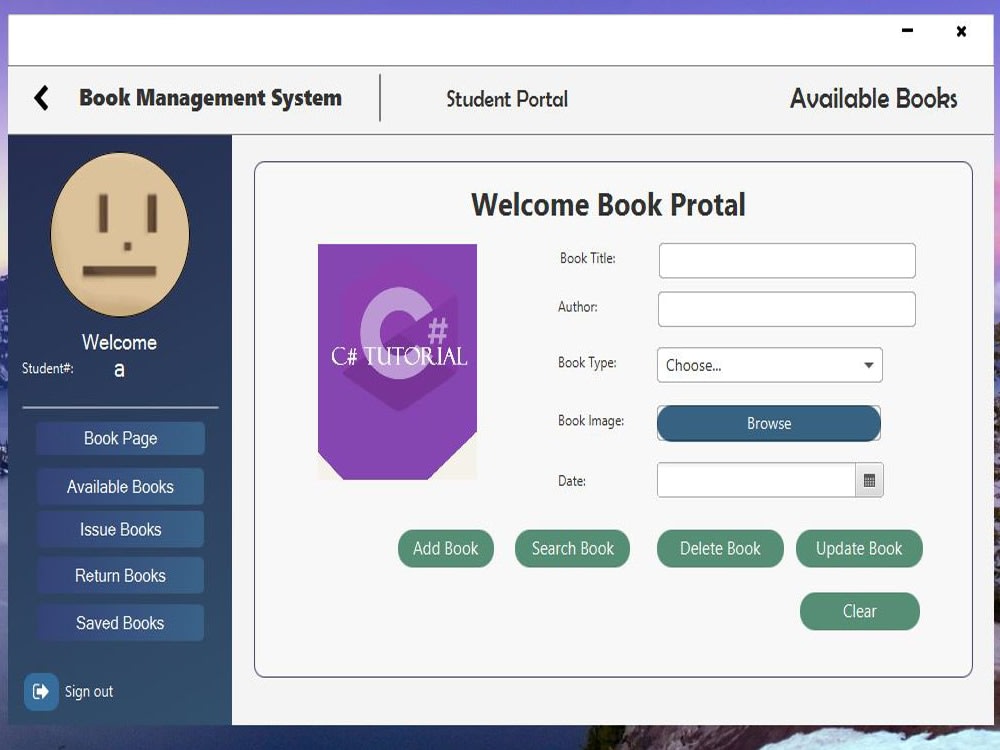The width and height of the screenshot is (1000, 750).
Task: Open Book Page from the sidebar
Action: 120,438
